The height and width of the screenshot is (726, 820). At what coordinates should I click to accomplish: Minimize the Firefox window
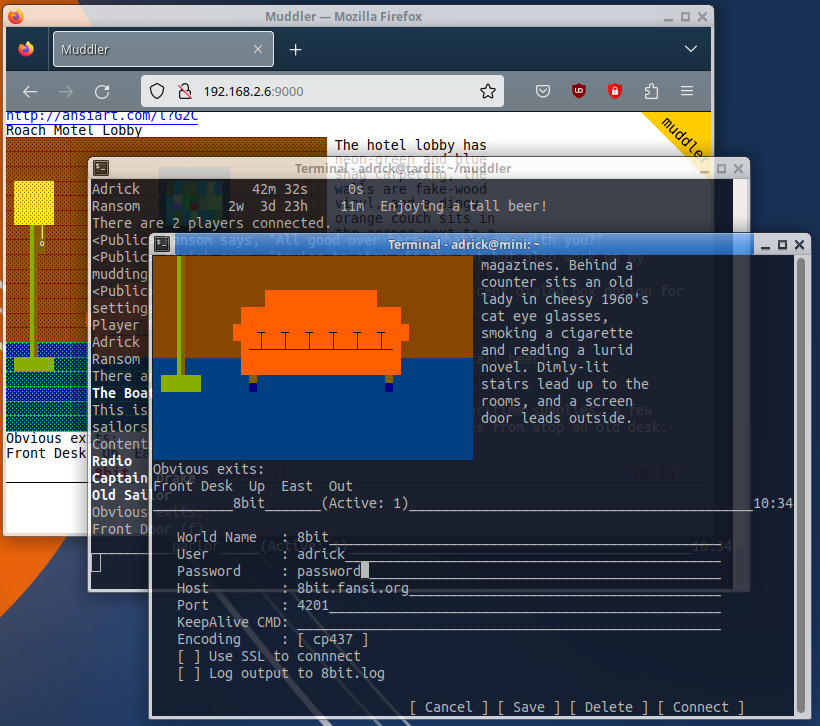tap(668, 17)
